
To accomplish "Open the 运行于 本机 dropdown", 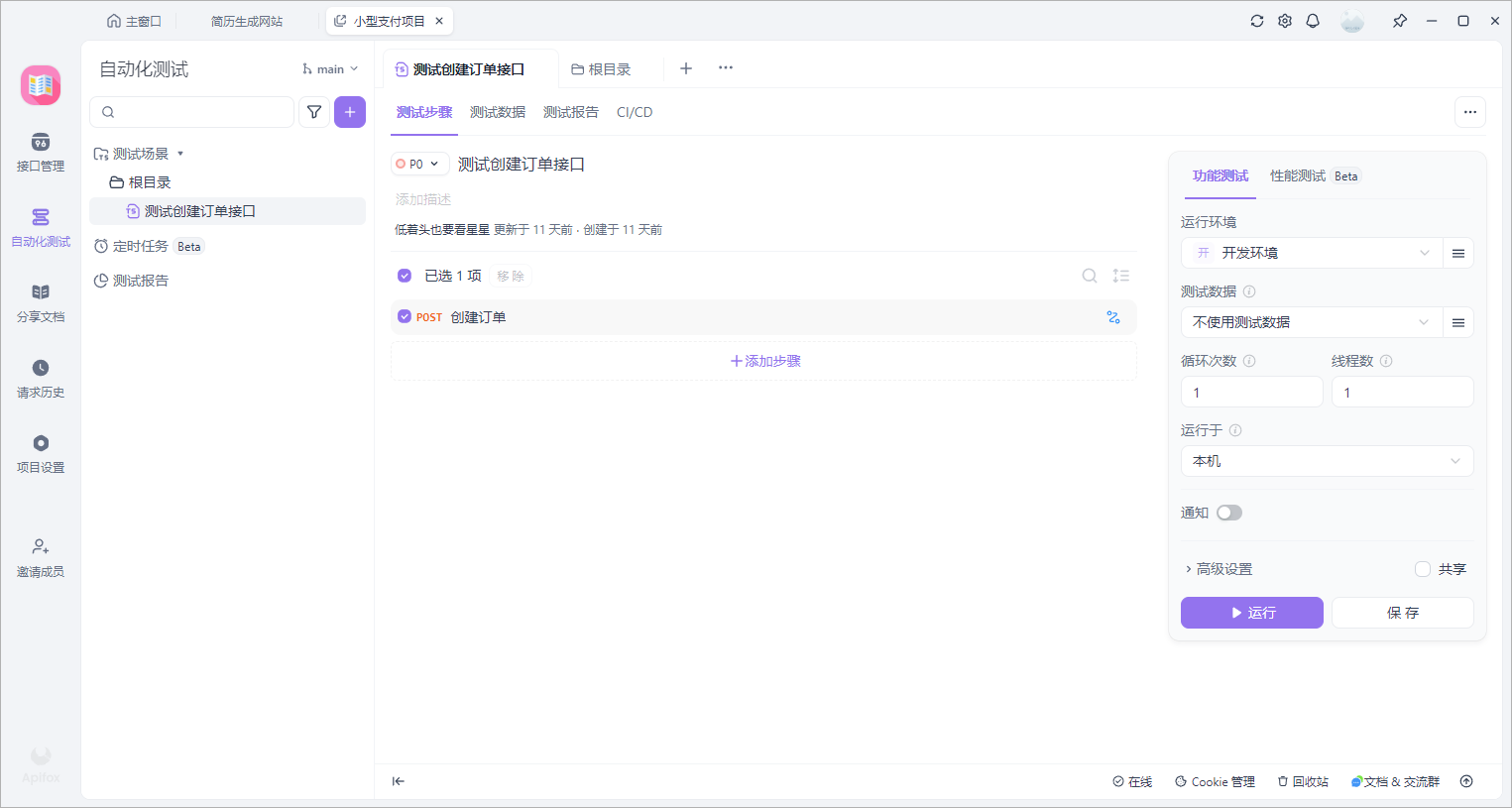I will click(1327, 461).
